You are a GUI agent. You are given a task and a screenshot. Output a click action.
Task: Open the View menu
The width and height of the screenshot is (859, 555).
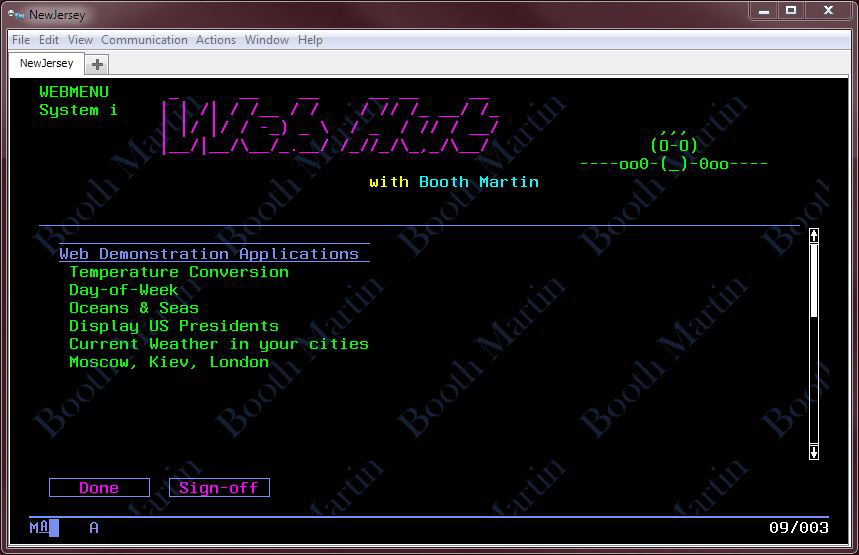(80, 40)
